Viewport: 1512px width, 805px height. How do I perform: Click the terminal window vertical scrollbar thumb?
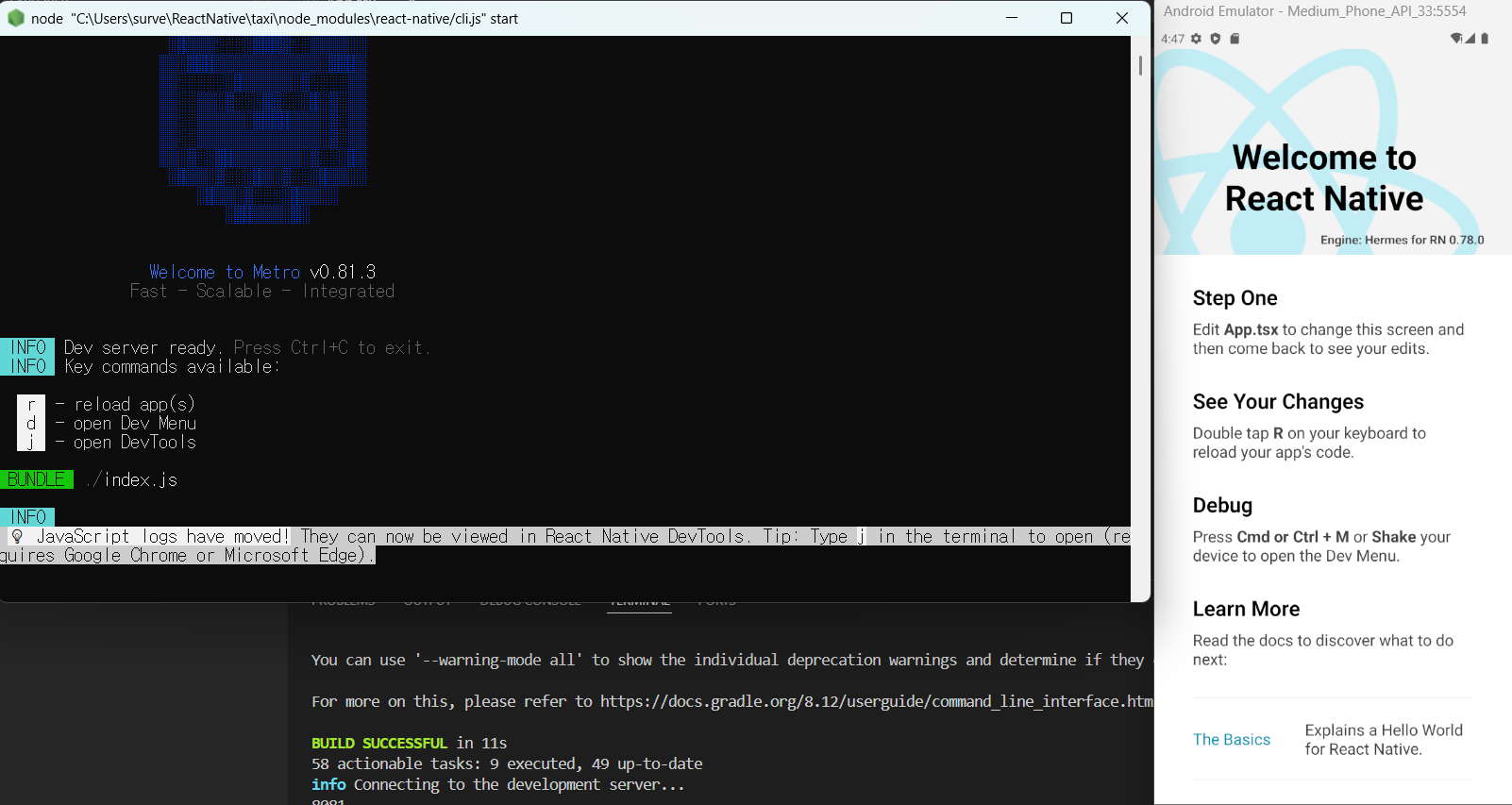click(1140, 65)
